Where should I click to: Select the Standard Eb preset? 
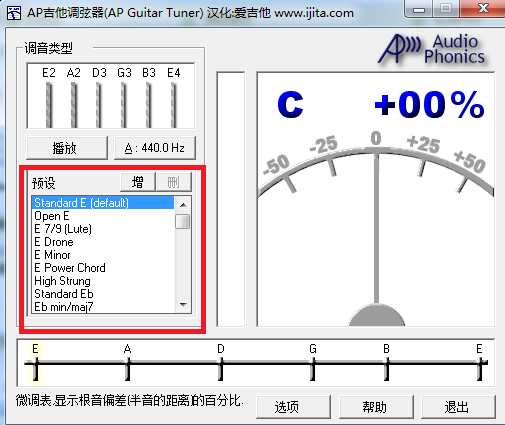(x=103, y=294)
